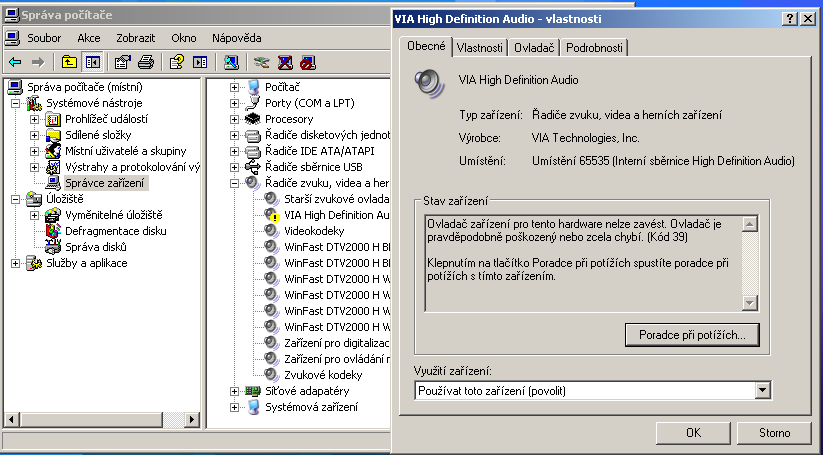The image size is (823, 455).
Task: Select Správce zařízení in the tree
Action: pyautogui.click(x=104, y=183)
